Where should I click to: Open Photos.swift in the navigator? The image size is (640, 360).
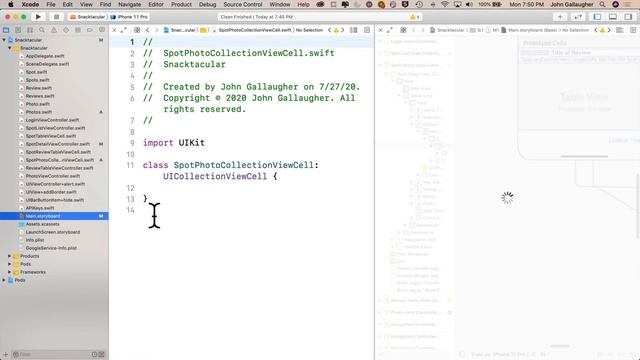tap(39, 112)
